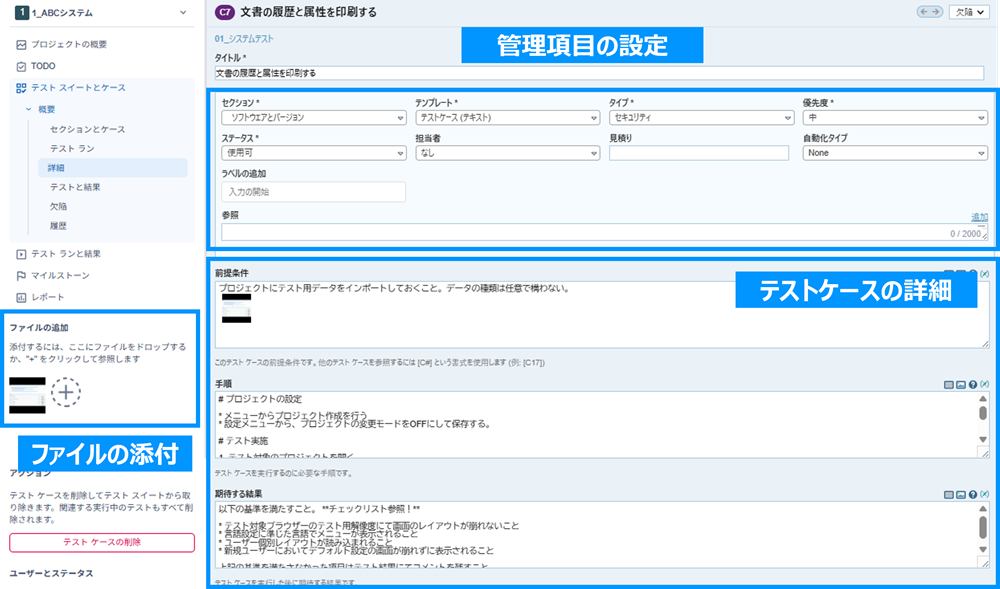This screenshot has height=589, width=1000.
Task: Select the テスト スイートとケース grid icon
Action: pos(21,88)
